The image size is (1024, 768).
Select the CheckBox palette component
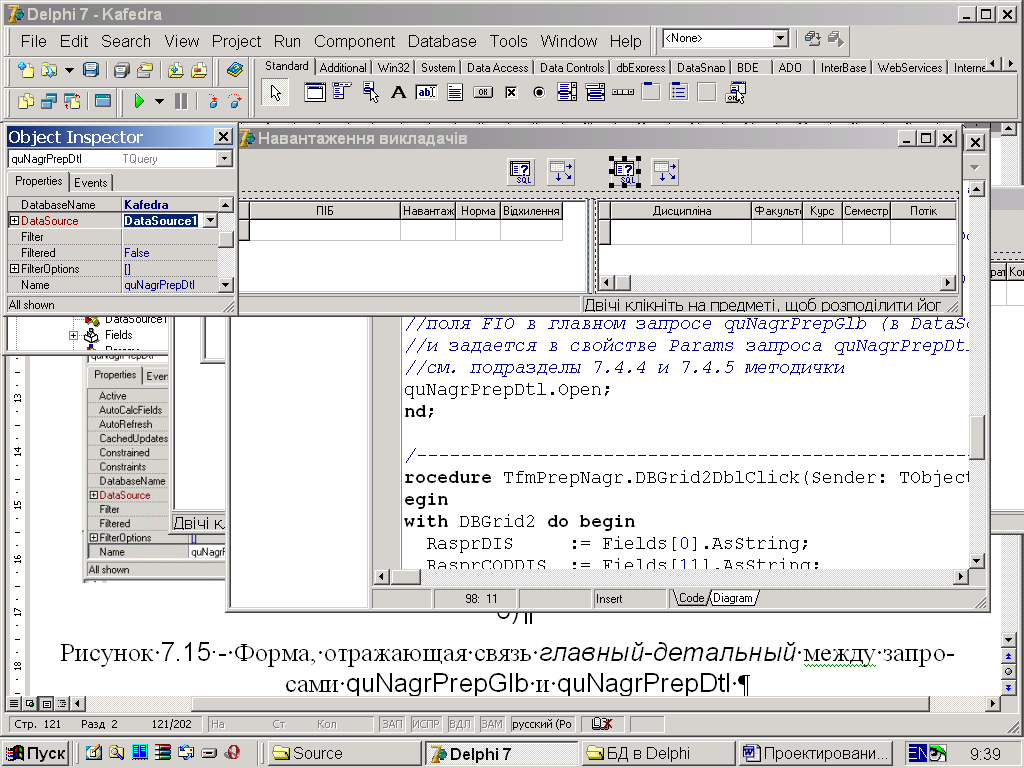click(x=511, y=93)
